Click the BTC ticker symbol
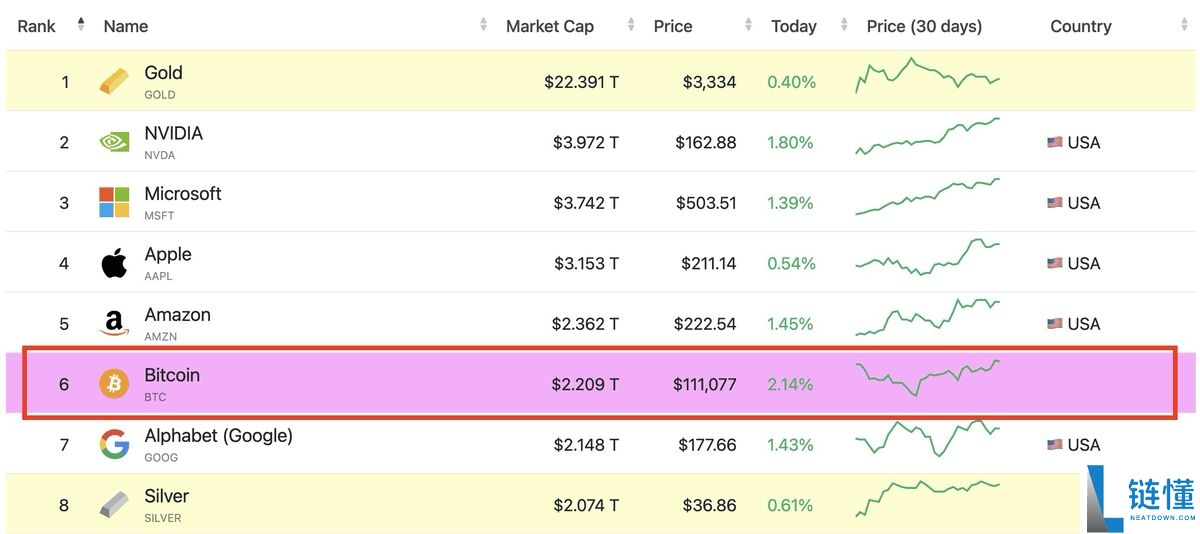 click(155, 397)
